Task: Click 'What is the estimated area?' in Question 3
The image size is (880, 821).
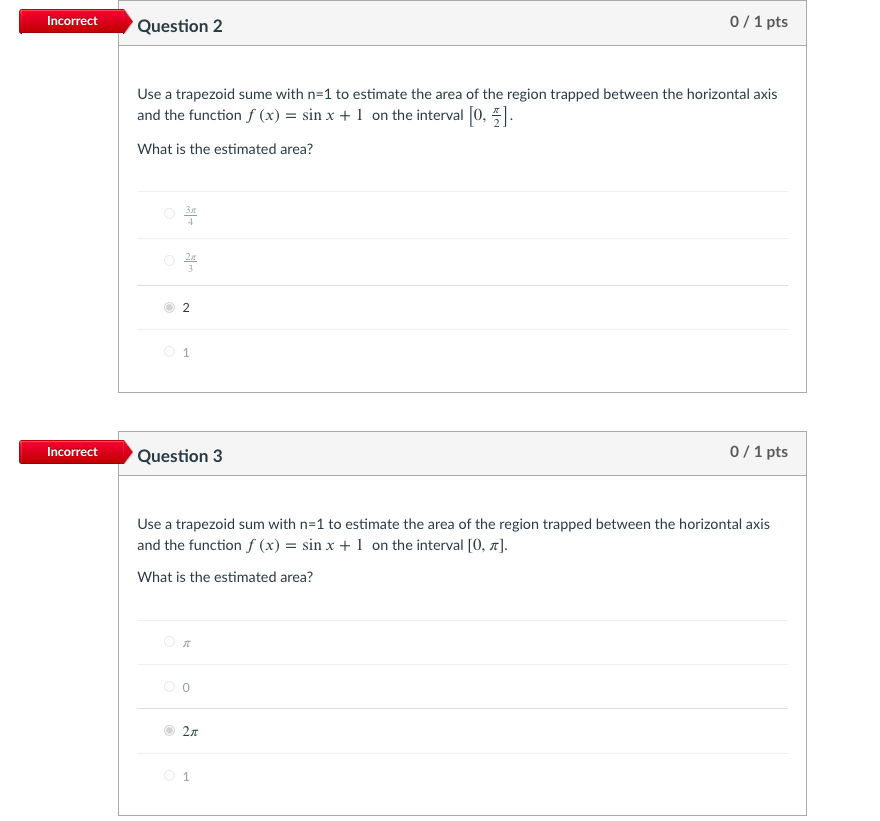Action: click(x=224, y=577)
